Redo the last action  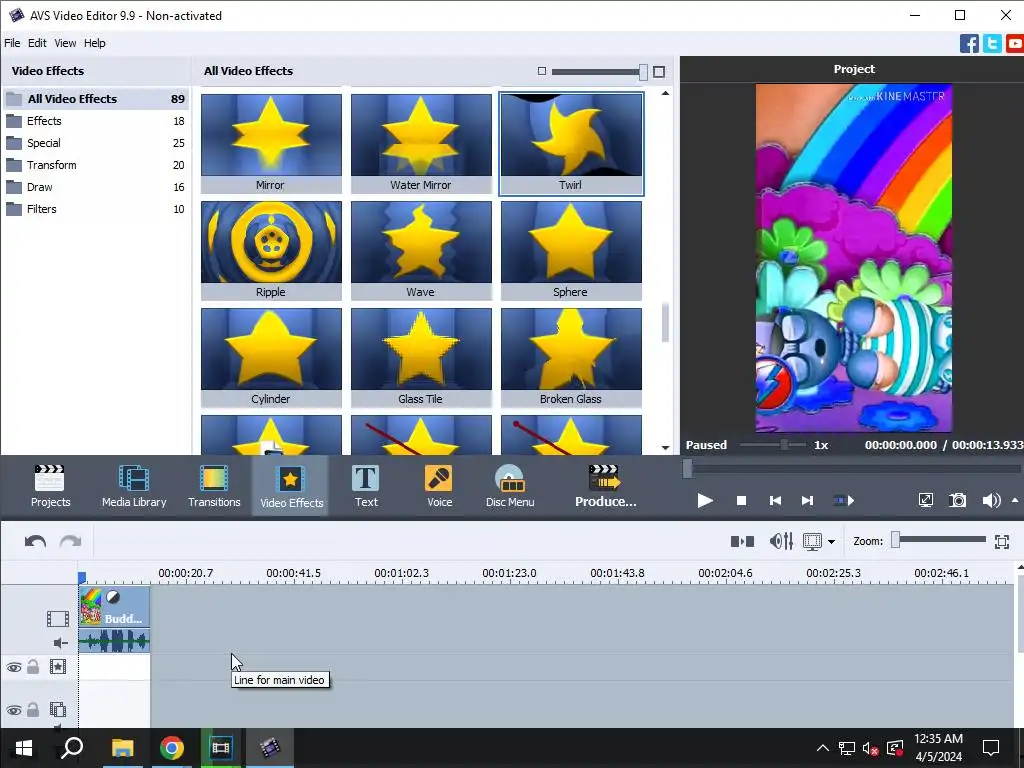tap(71, 541)
